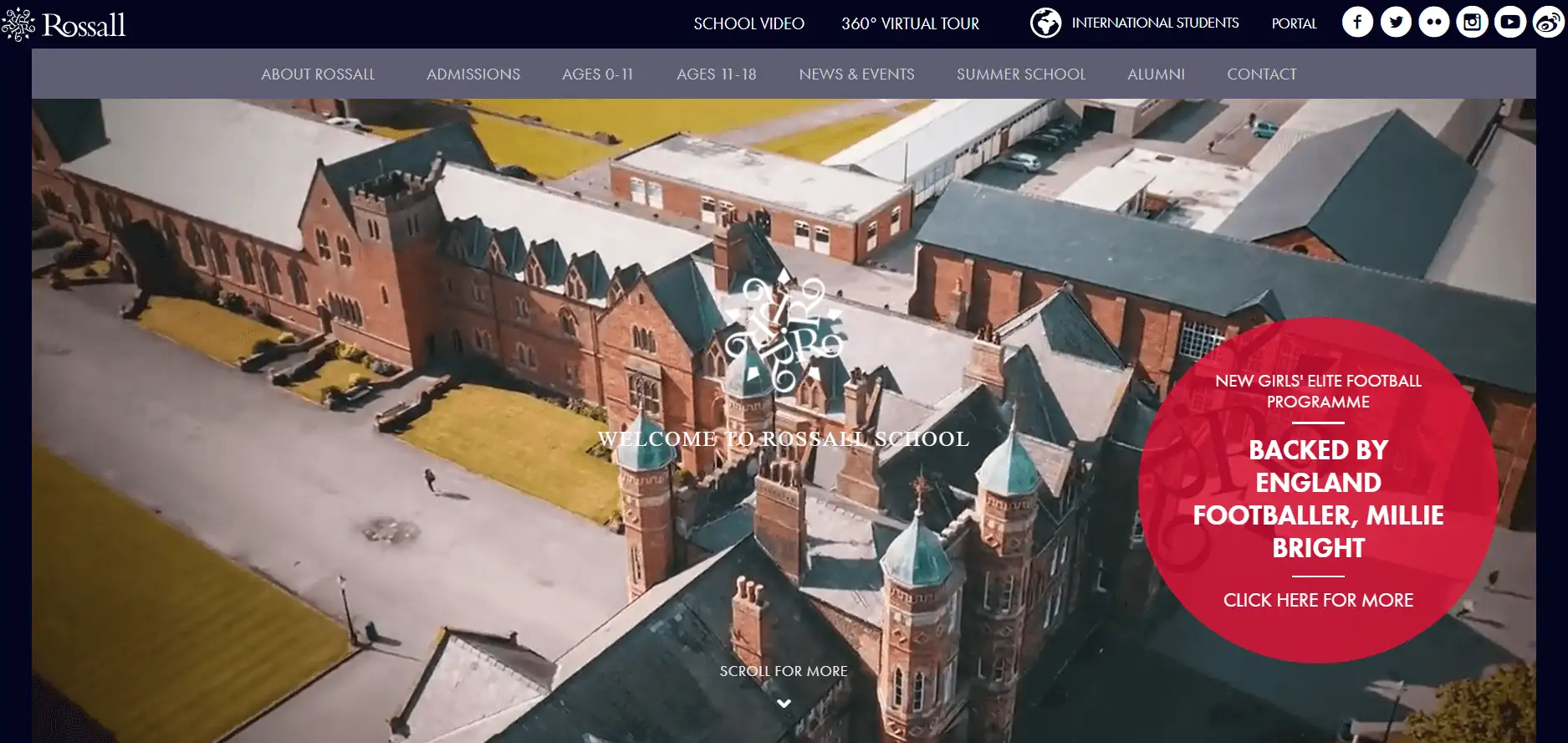Click 'New Girls' Elite Football Programme' text
Image resolution: width=1568 pixels, height=743 pixels.
[1318, 391]
